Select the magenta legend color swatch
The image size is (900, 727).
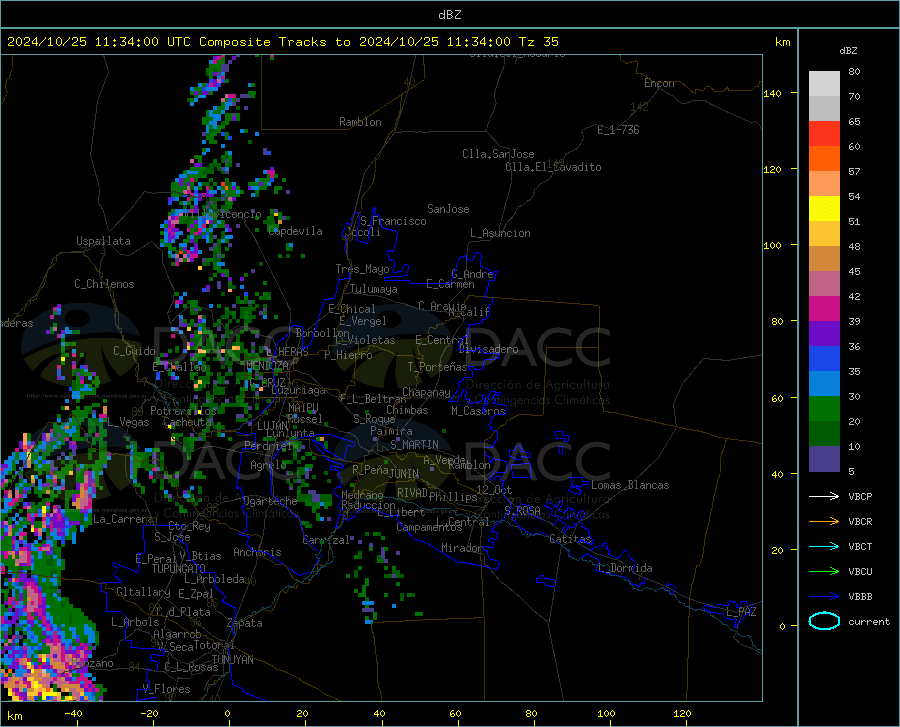pyautogui.click(x=824, y=309)
